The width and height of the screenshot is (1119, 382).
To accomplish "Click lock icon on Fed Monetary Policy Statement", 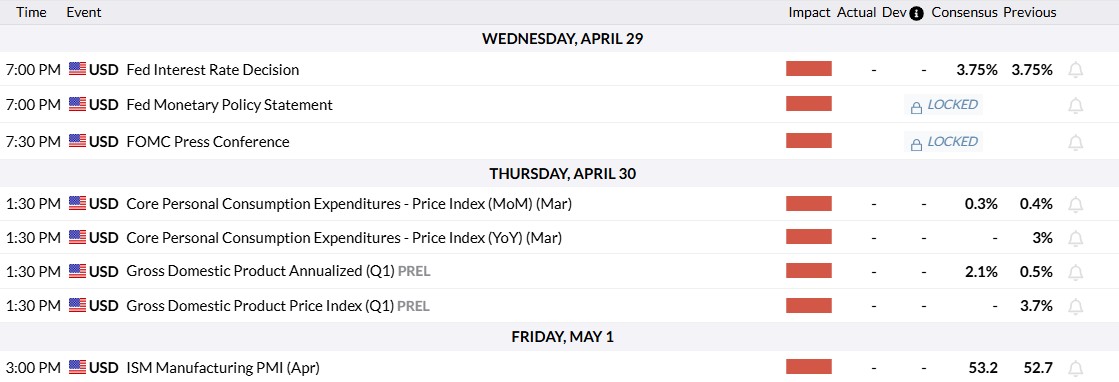I will tap(916, 107).
